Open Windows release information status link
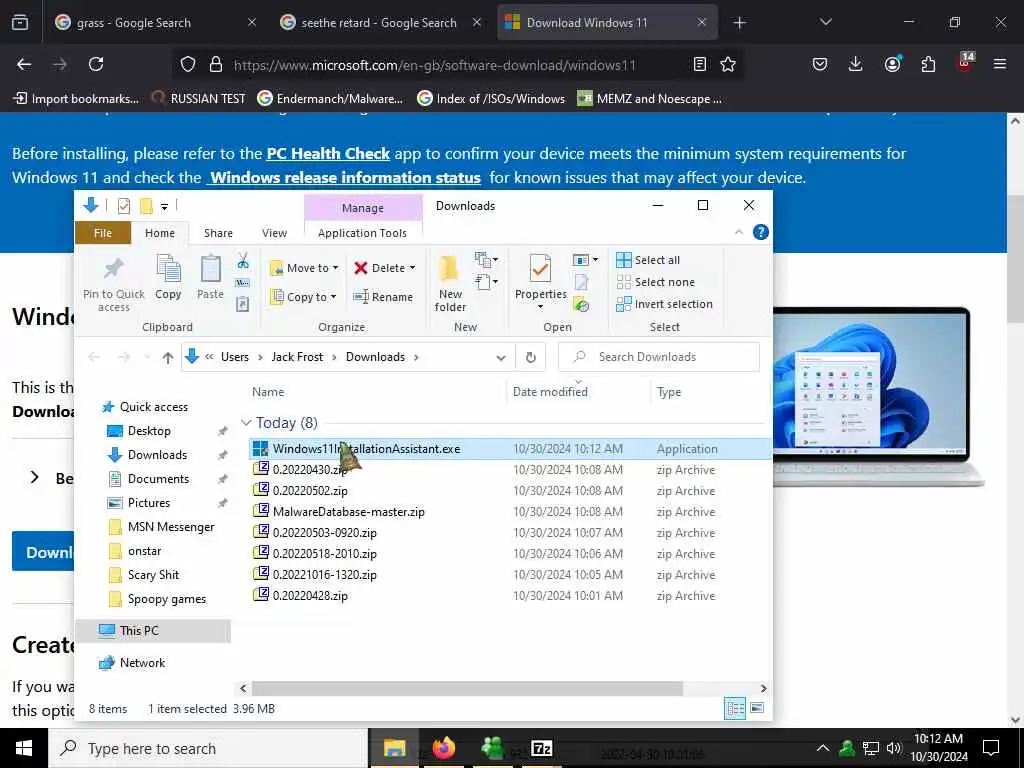This screenshot has height=768, width=1024. point(344,178)
